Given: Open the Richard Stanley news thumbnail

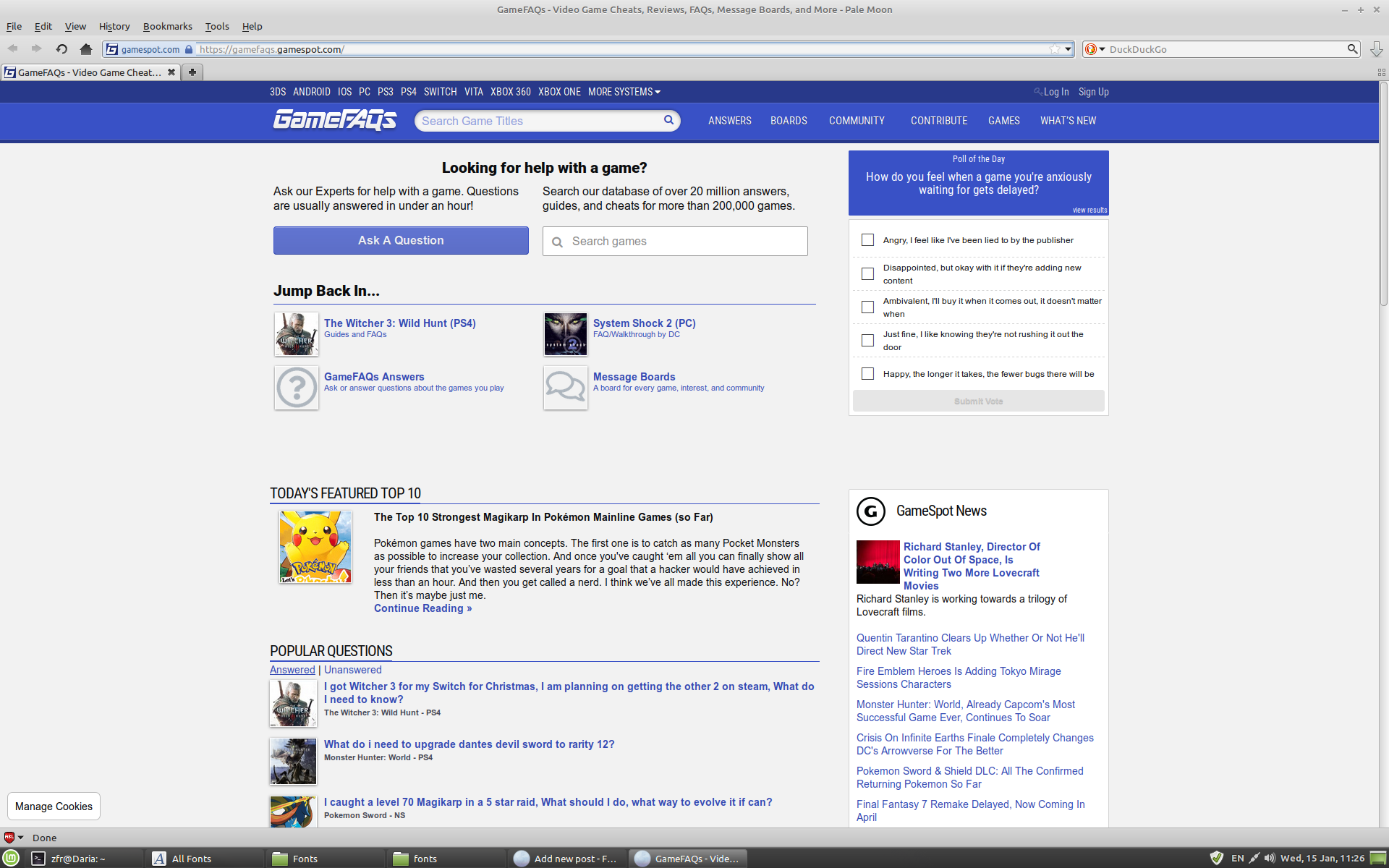Looking at the screenshot, I should [878, 562].
